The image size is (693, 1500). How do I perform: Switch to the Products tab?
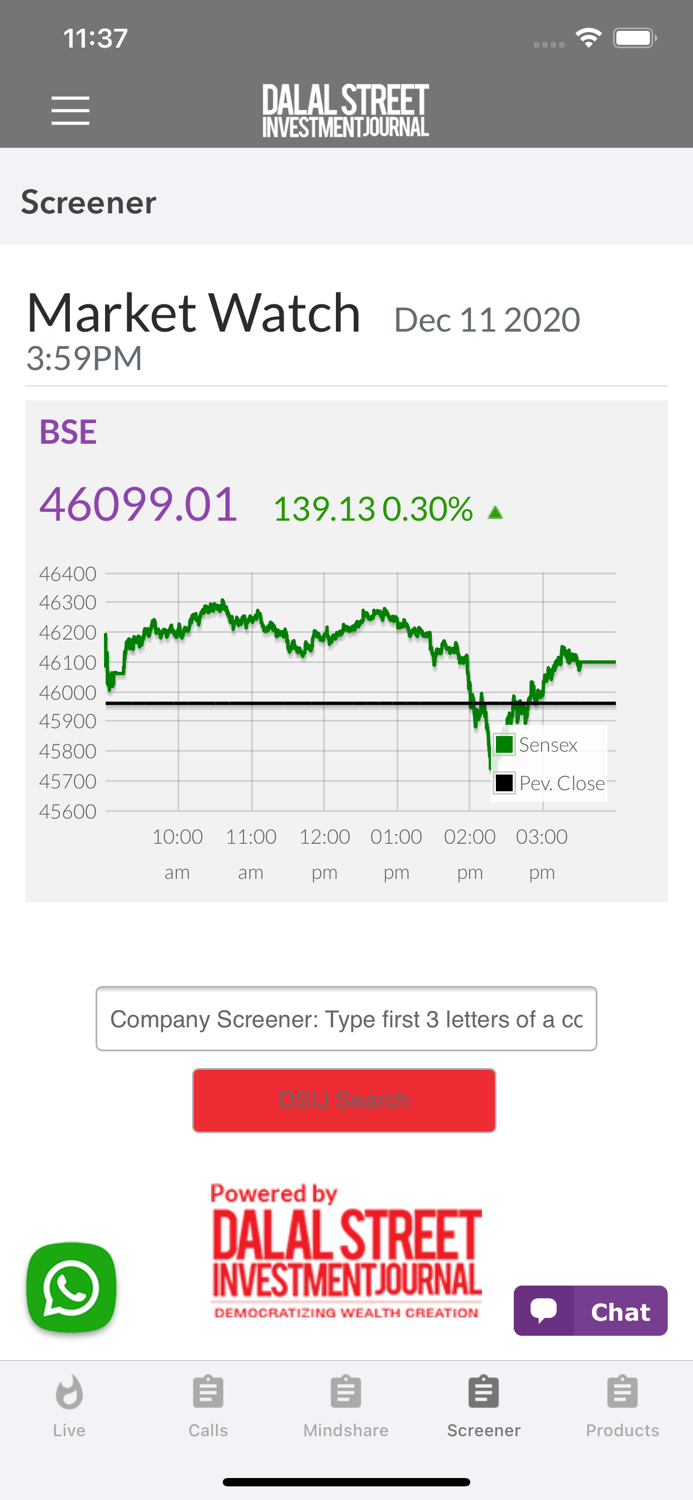622,1405
